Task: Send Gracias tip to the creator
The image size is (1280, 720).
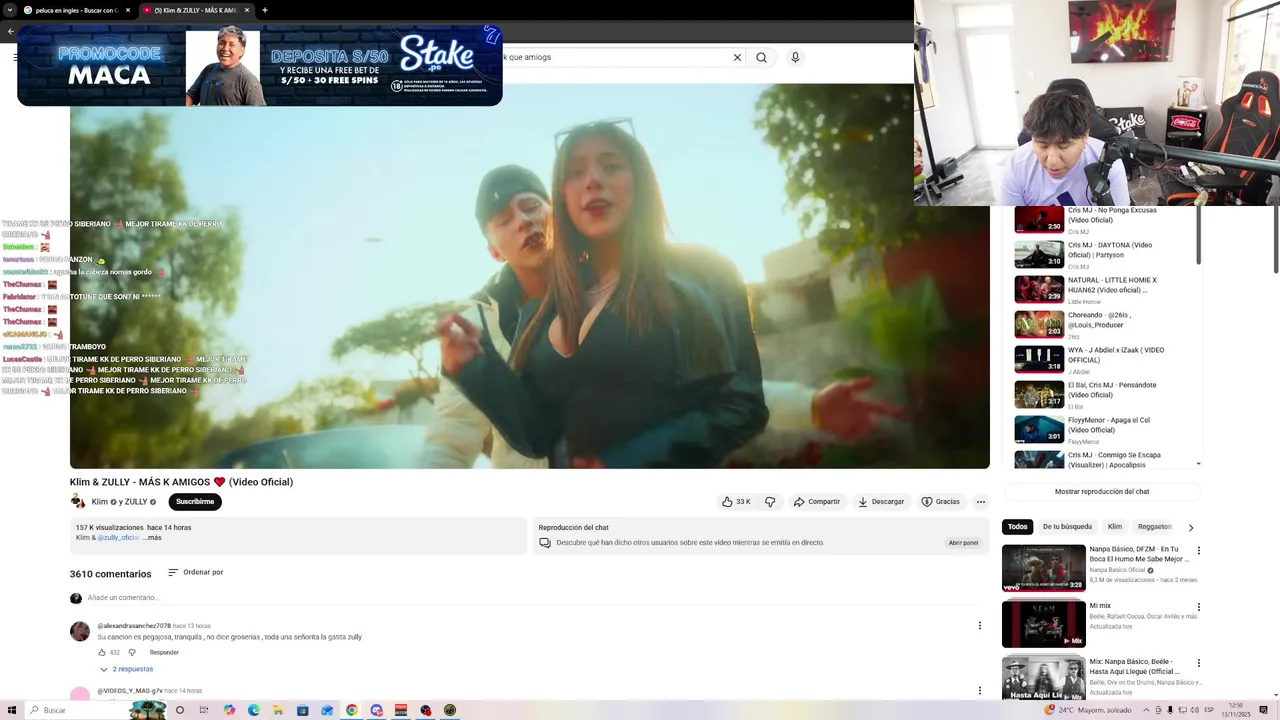Action: coord(940,502)
